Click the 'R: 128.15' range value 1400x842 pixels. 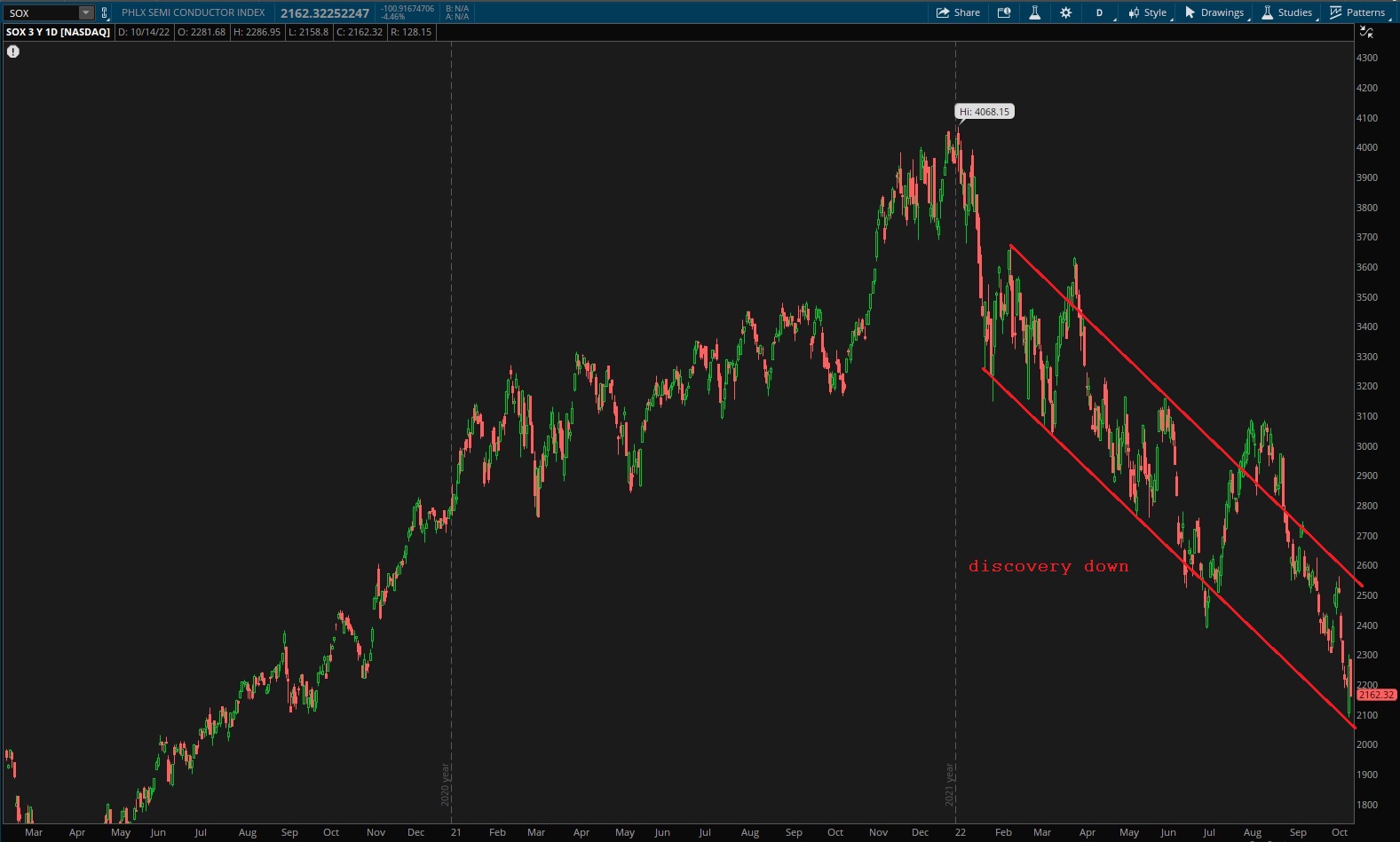411,32
